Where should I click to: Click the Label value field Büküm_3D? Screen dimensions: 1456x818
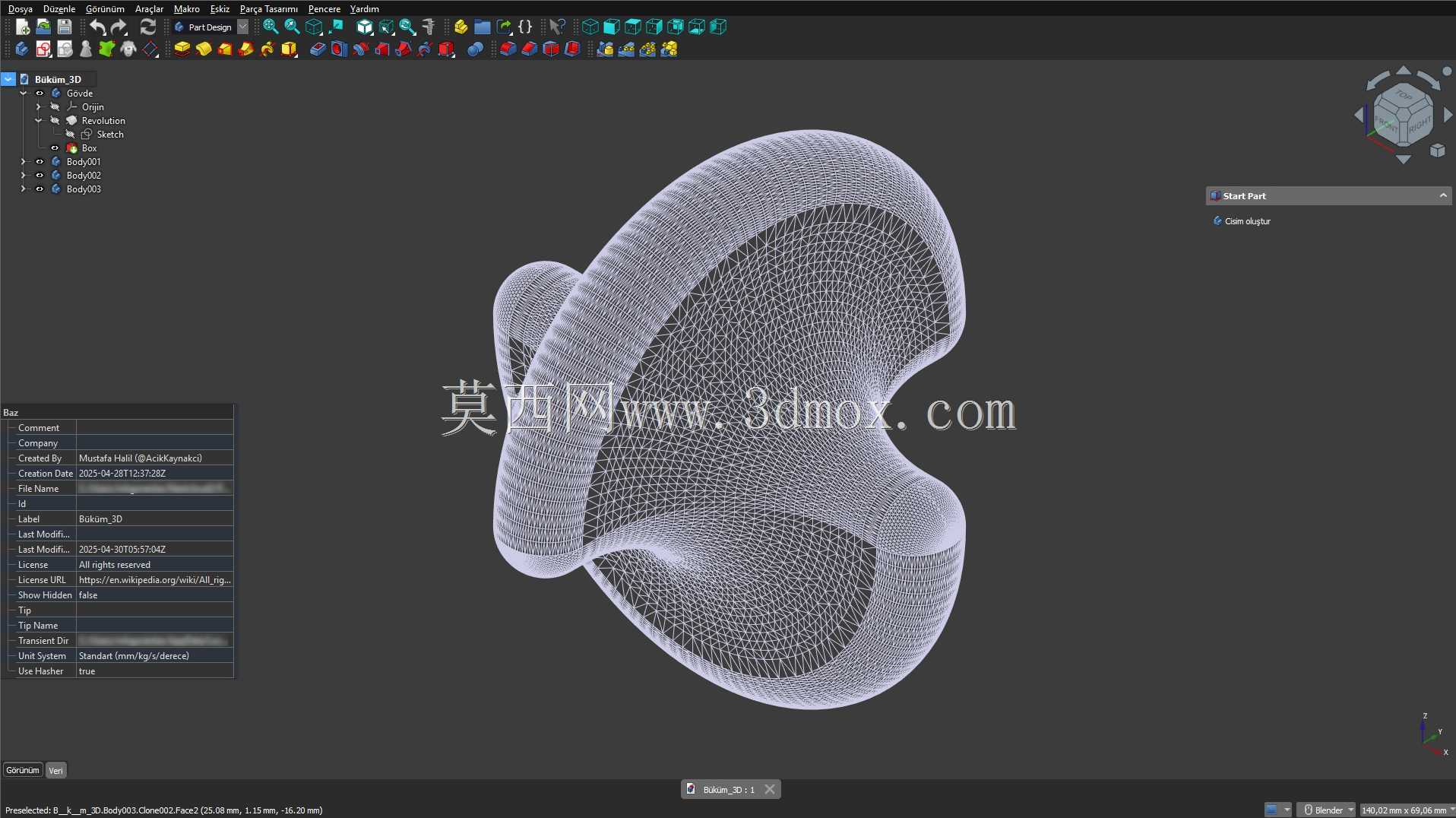click(155, 519)
